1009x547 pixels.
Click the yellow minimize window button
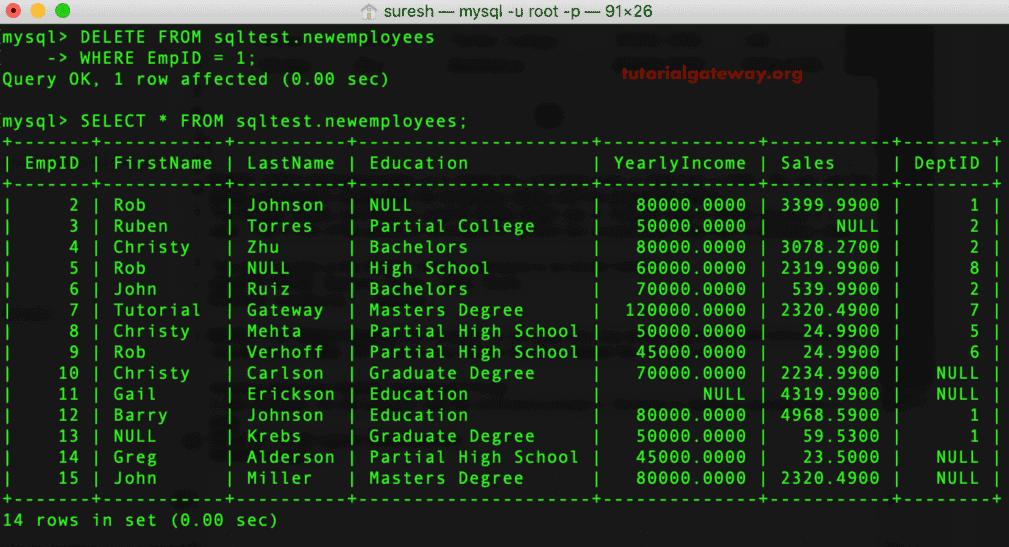tap(38, 10)
